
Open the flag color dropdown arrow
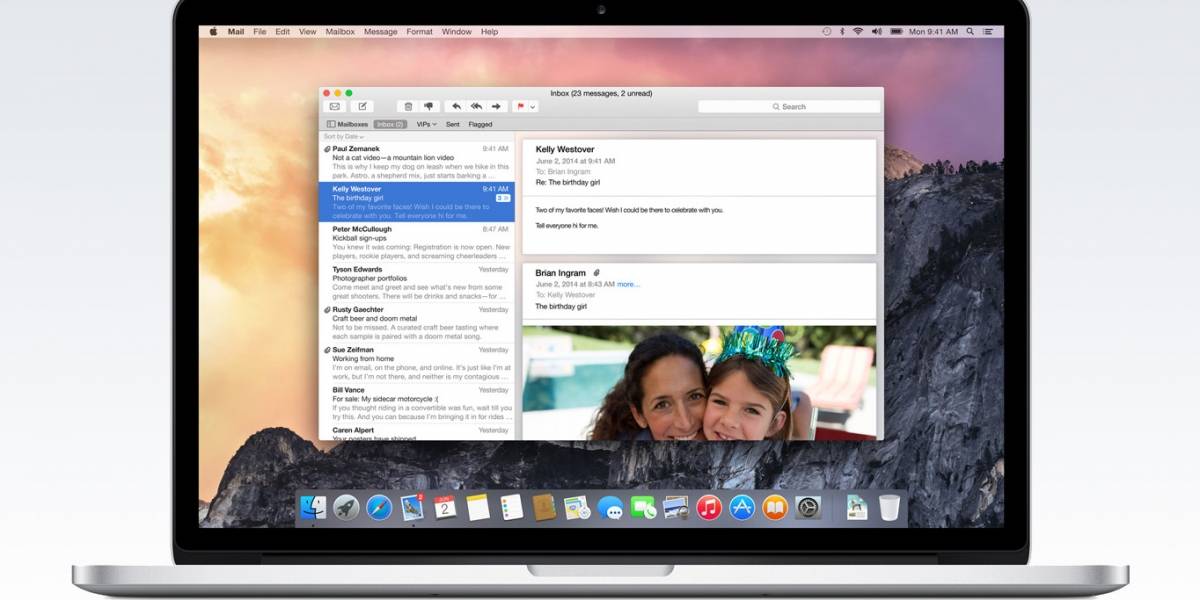click(533, 106)
